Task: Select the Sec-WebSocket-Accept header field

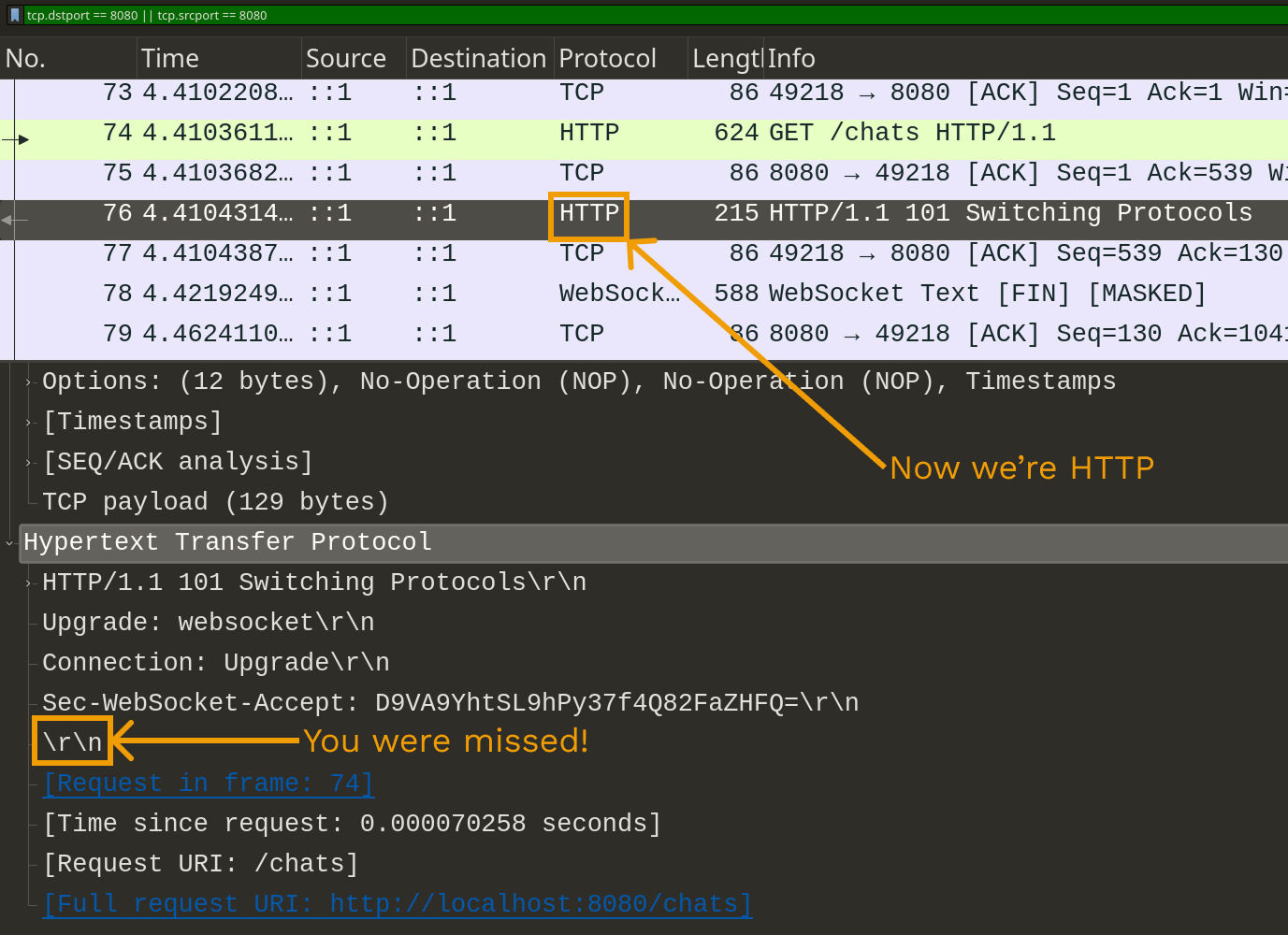Action: click(449, 702)
